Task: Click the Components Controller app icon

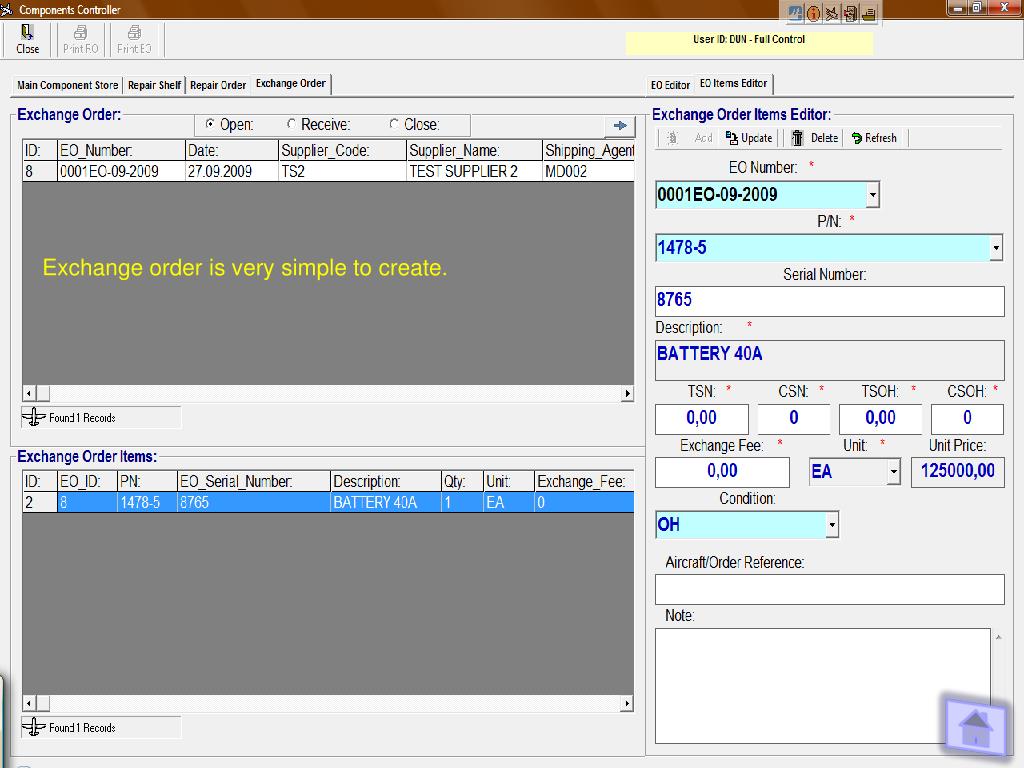Action: (7, 9)
